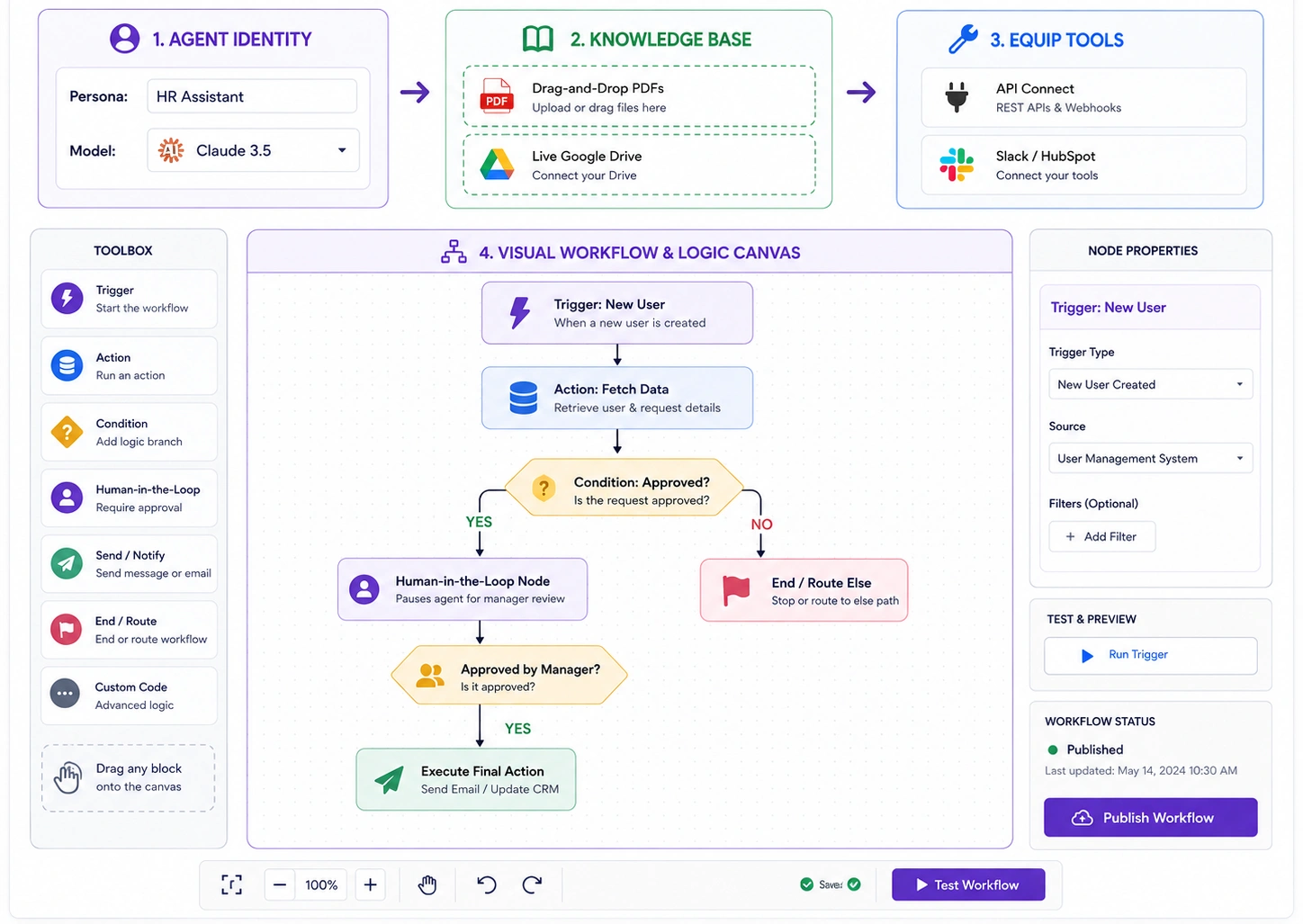This screenshot has height=924, width=1303.
Task: Click the people icon on Approved by Manager node
Action: point(430,676)
